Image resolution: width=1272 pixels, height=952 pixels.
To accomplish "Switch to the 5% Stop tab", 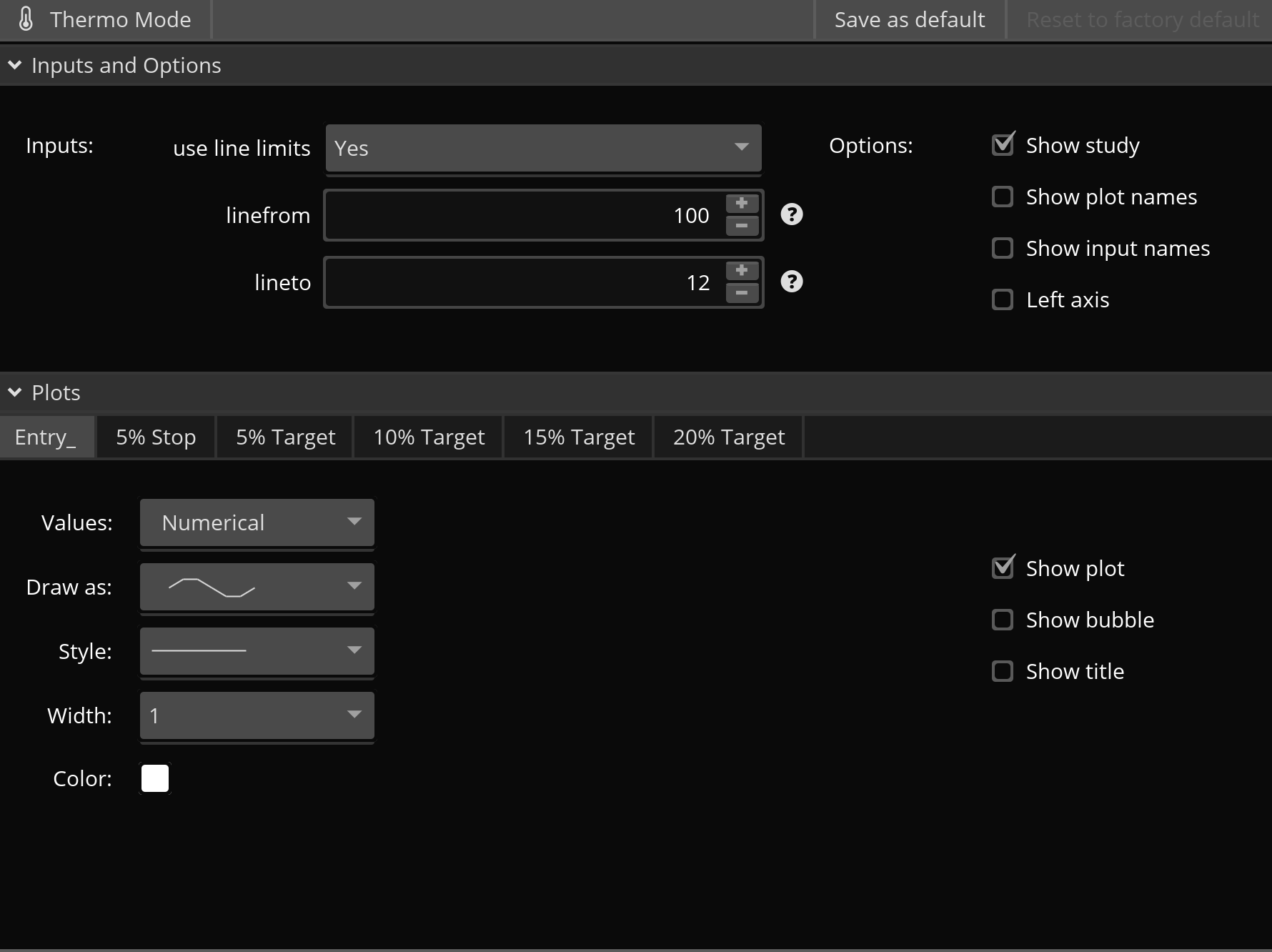I will click(156, 437).
